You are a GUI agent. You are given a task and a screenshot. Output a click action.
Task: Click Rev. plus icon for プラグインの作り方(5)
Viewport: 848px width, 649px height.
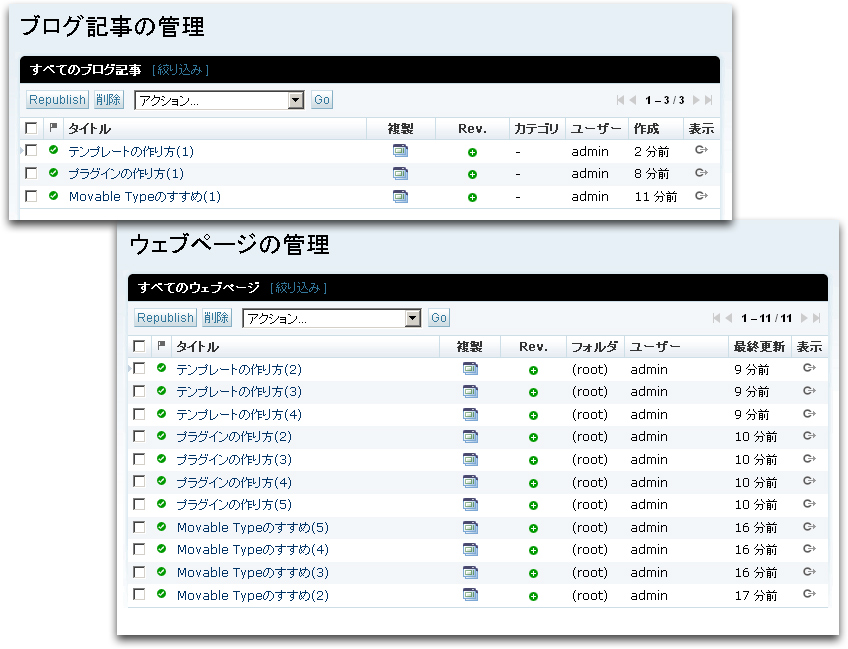click(x=533, y=505)
